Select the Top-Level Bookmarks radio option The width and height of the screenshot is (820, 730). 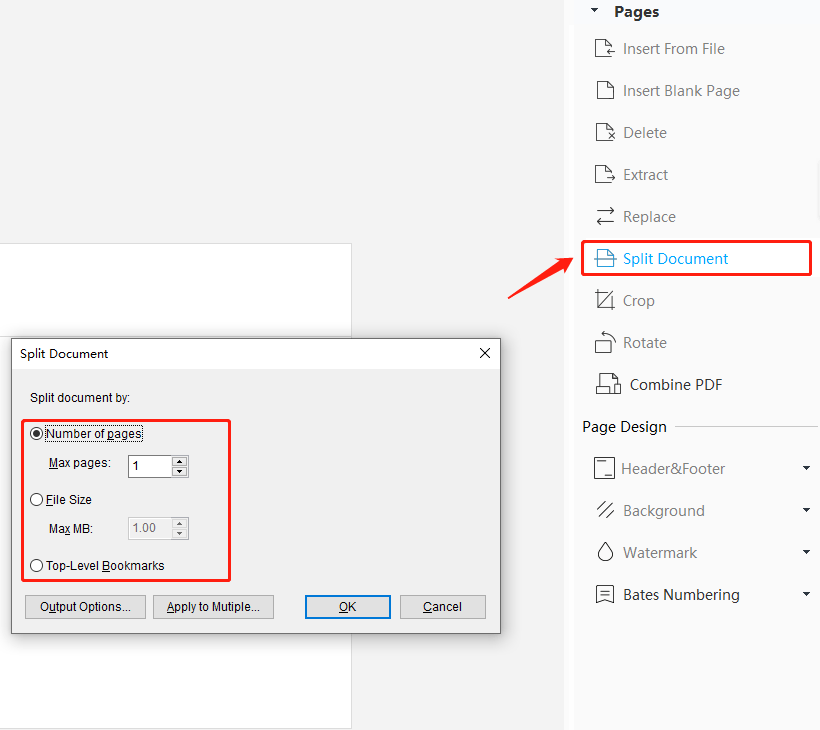tap(36, 565)
